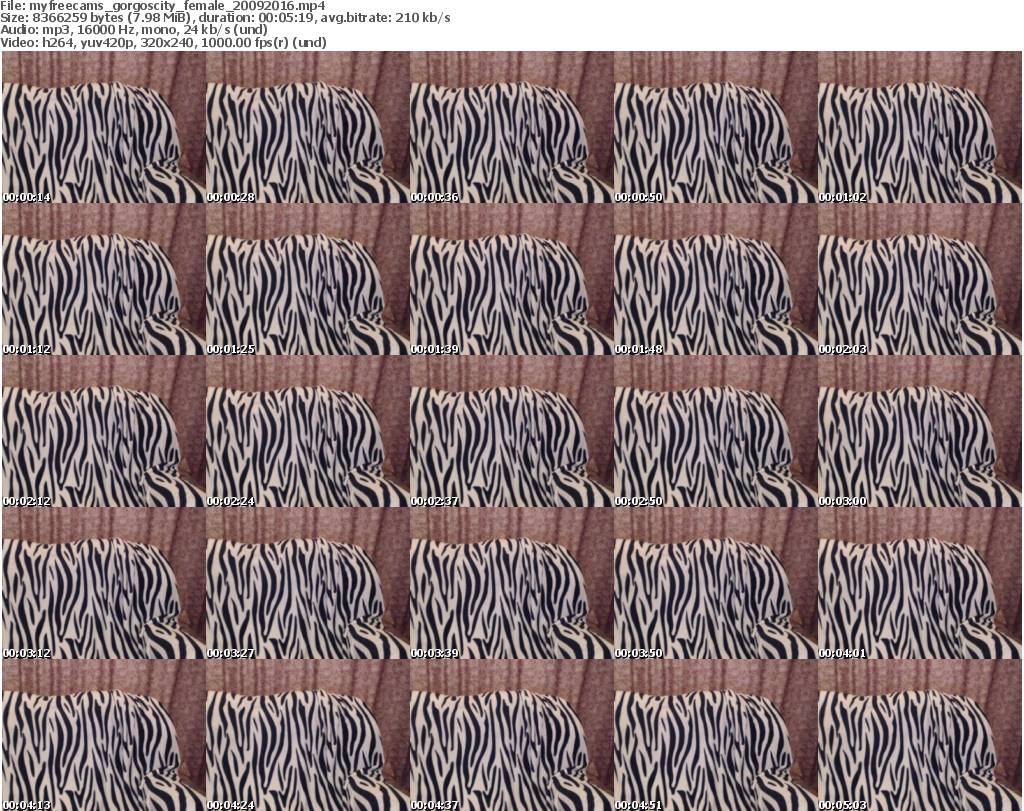Open the frame at 00:01:25

pyautogui.click(x=308, y=279)
